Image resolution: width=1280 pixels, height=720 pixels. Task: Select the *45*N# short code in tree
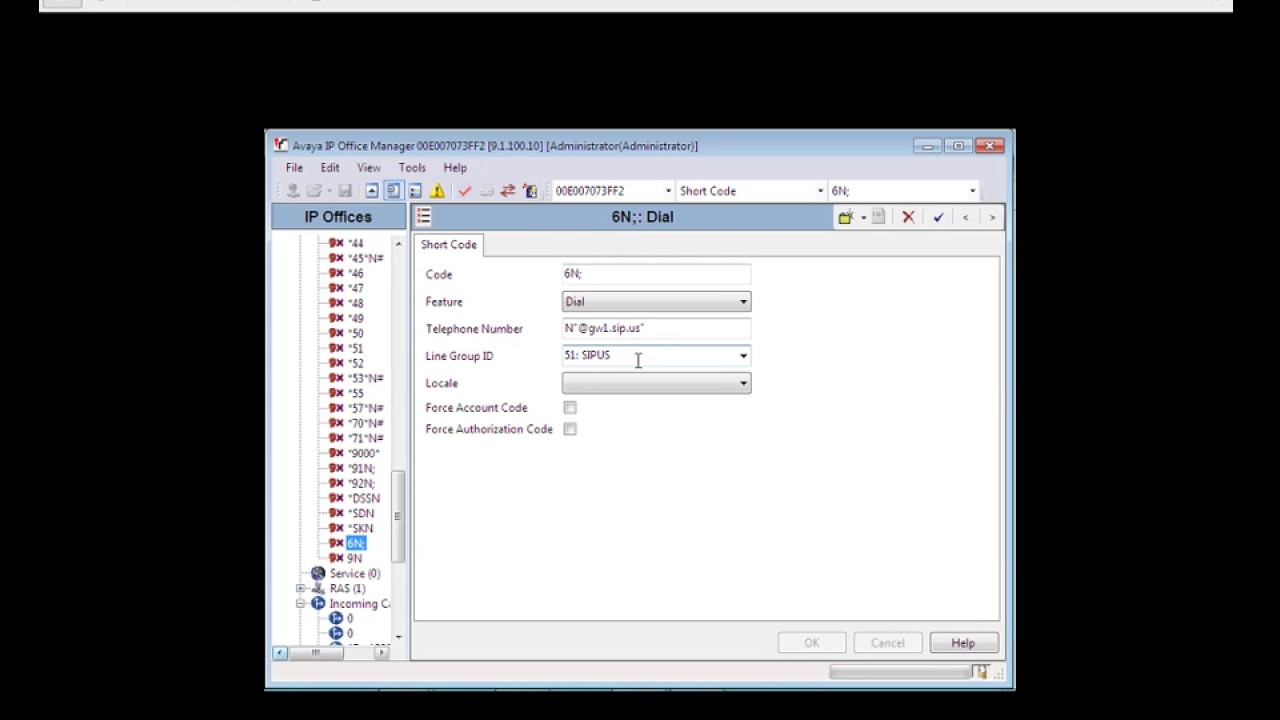pos(365,258)
